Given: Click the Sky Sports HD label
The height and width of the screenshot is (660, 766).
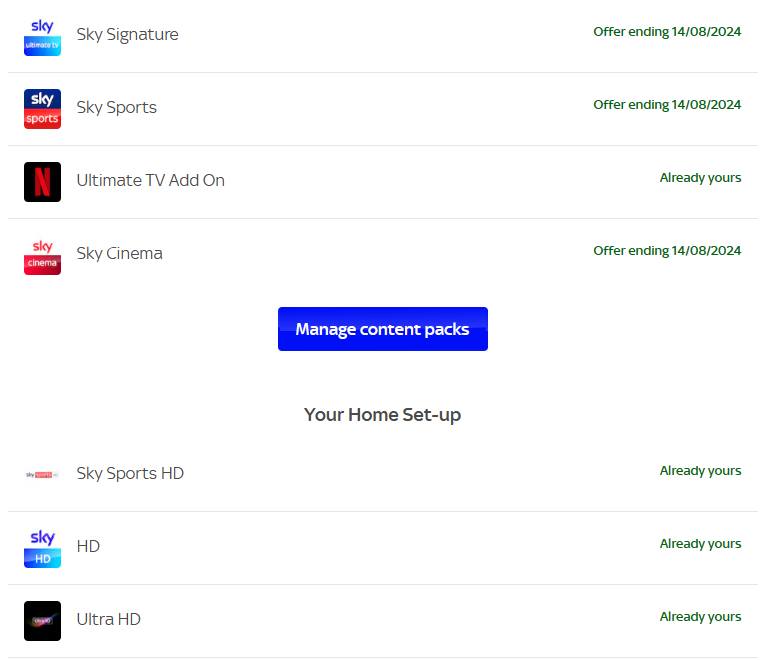Looking at the screenshot, I should [x=130, y=474].
